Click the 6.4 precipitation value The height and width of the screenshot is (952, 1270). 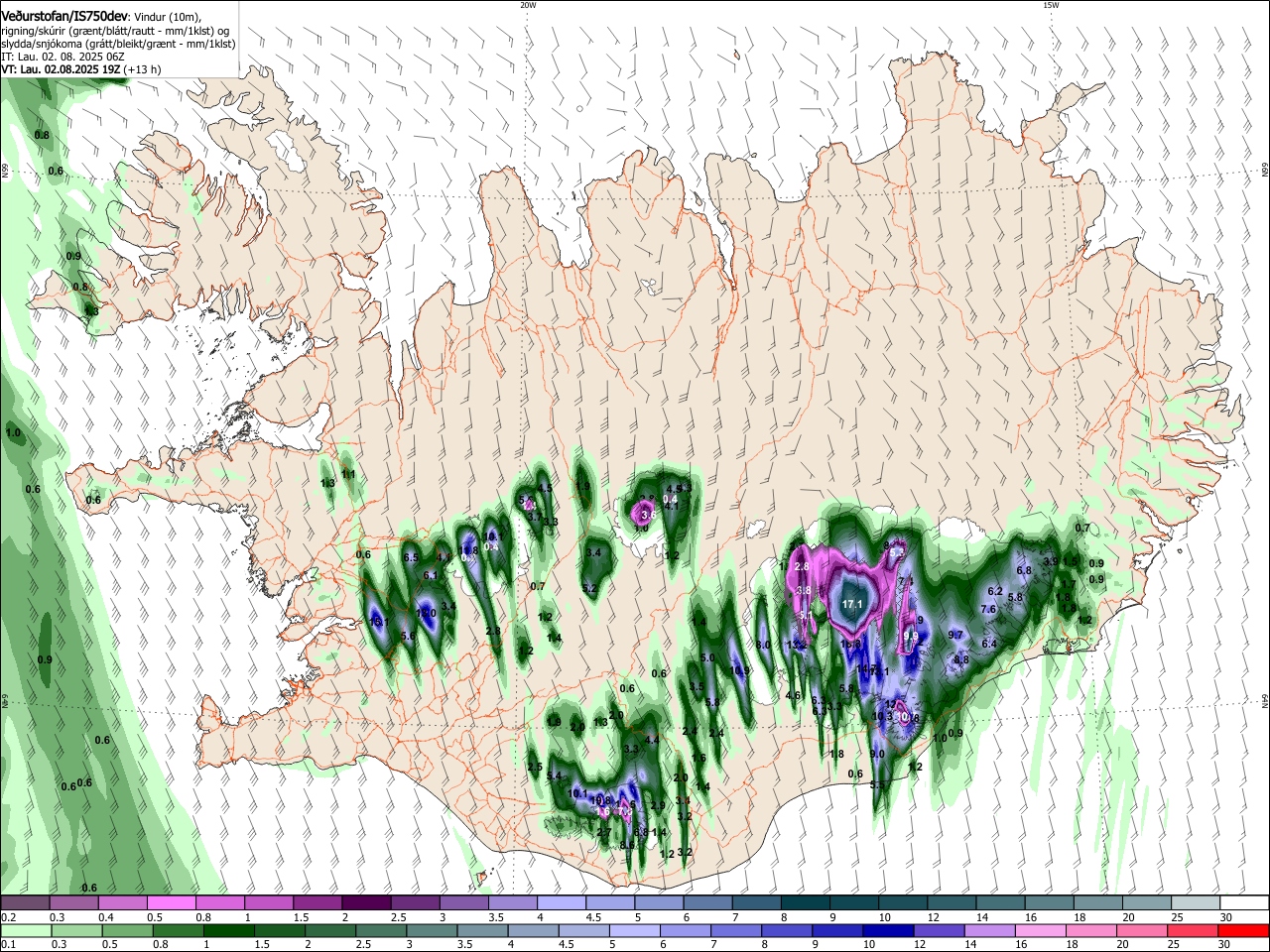[989, 644]
